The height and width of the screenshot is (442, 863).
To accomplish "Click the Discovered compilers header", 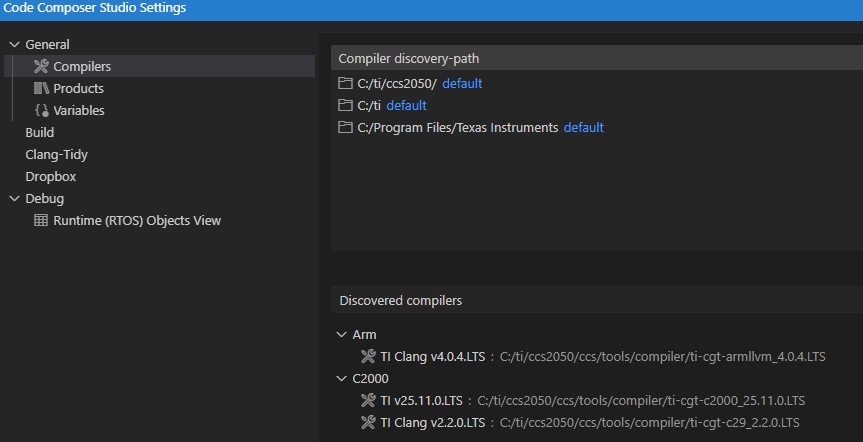I will (401, 301).
